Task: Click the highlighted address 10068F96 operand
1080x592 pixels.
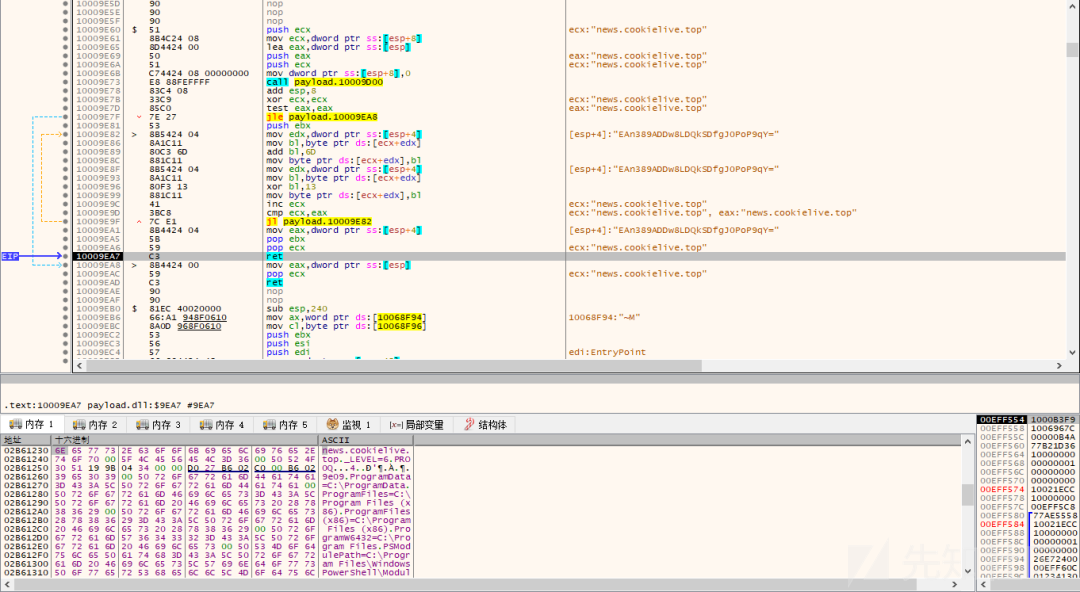Action: click(x=402, y=326)
